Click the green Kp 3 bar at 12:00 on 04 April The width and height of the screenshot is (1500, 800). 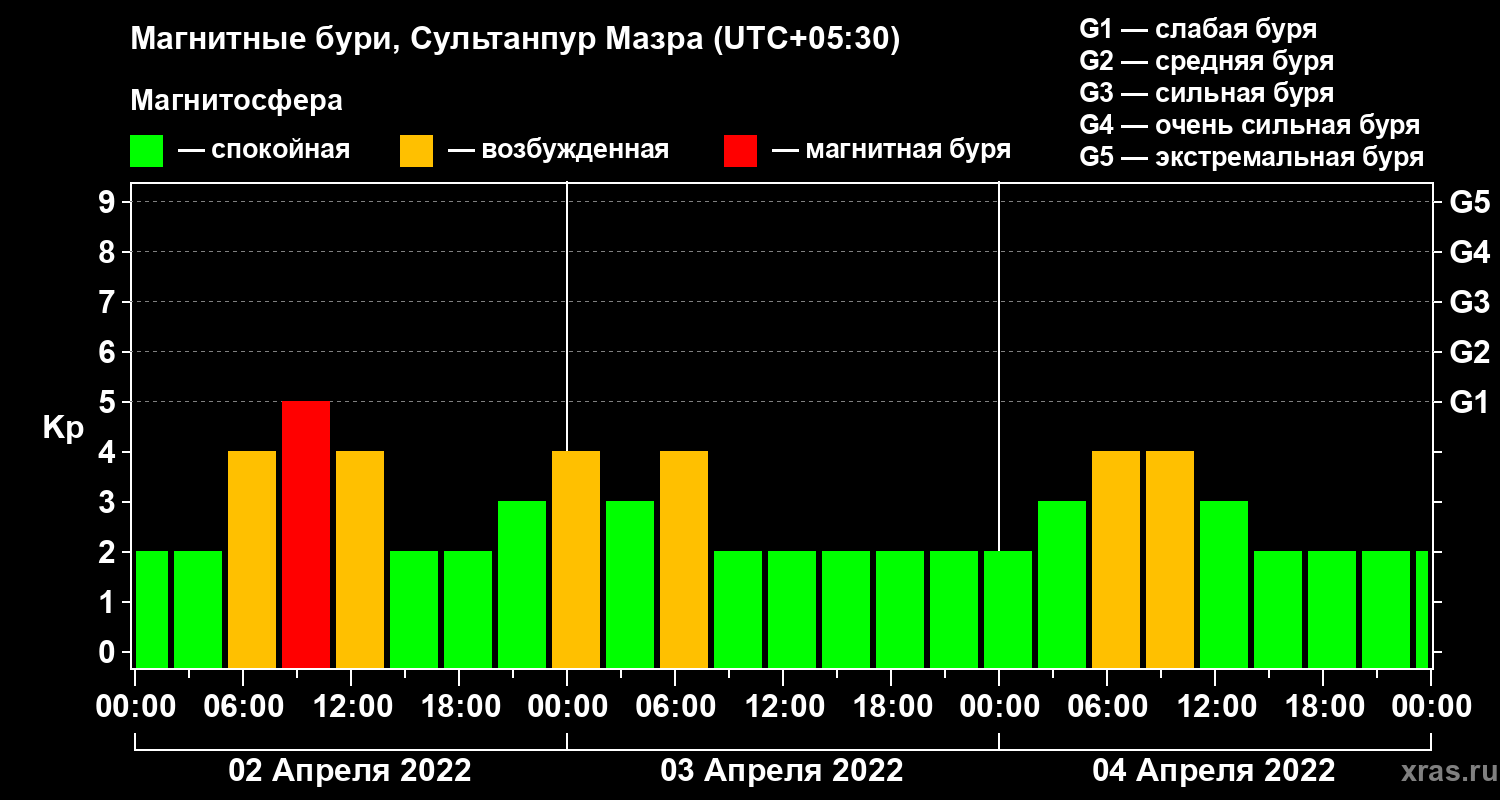(x=1224, y=585)
